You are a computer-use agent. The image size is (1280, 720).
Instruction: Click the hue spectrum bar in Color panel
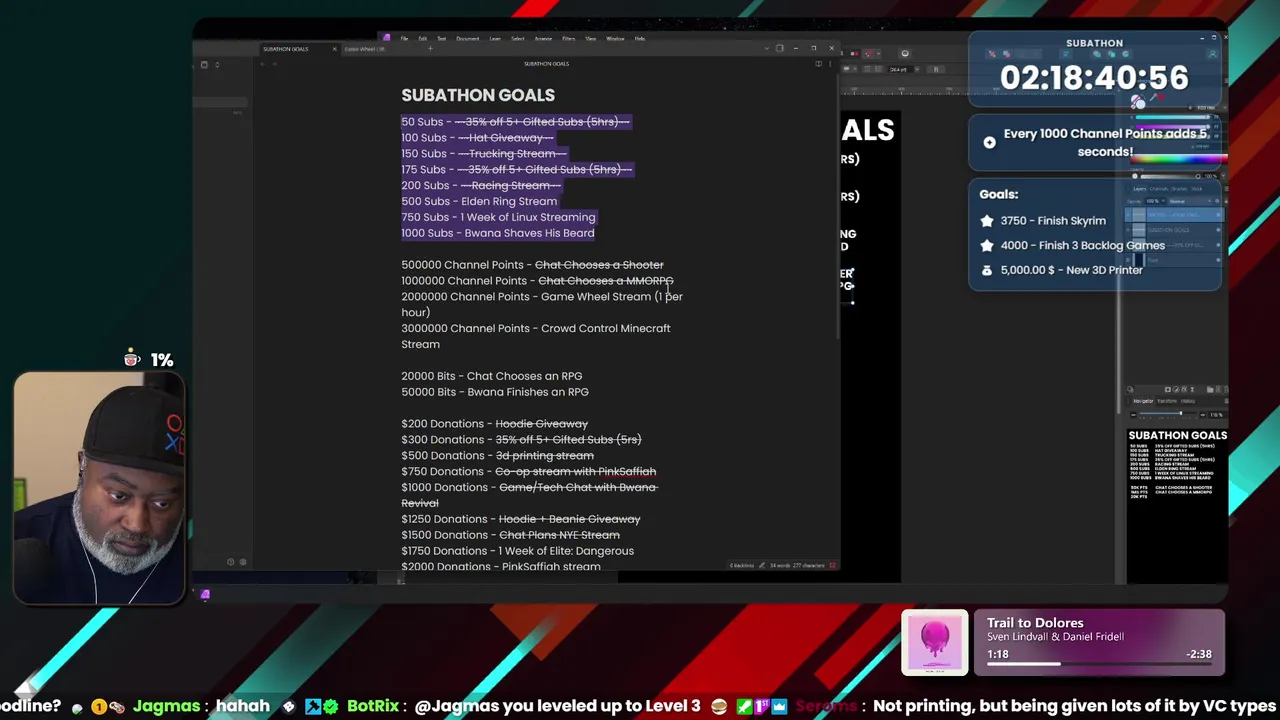pyautogui.click(x=1179, y=159)
